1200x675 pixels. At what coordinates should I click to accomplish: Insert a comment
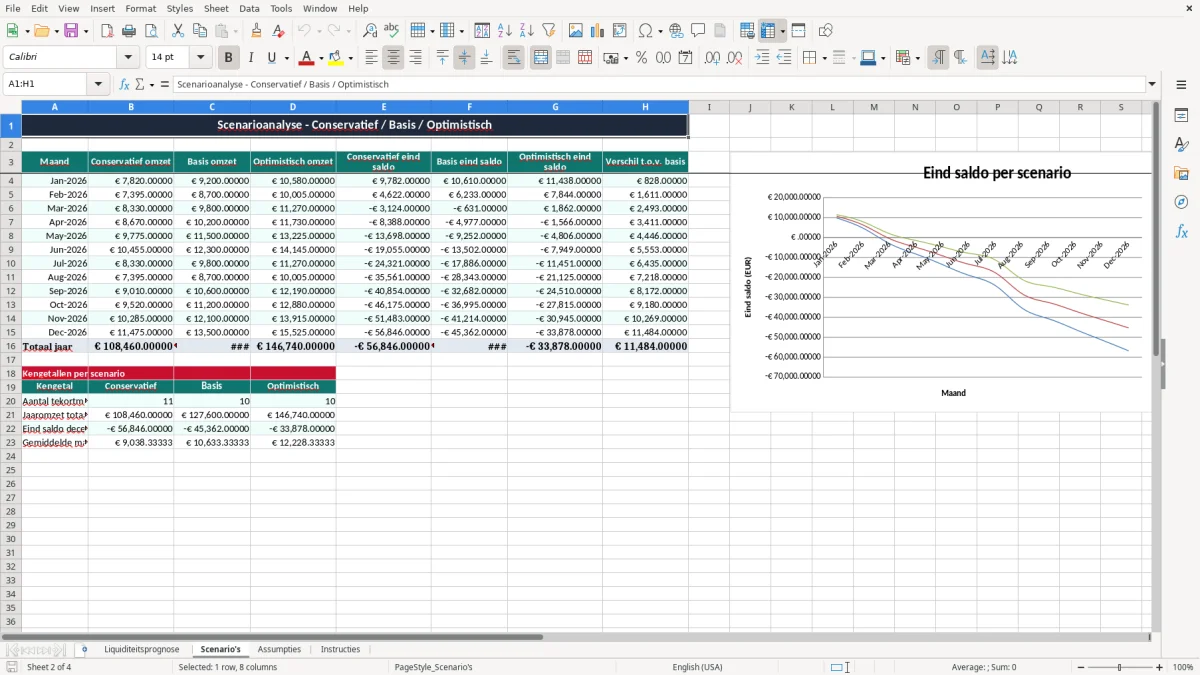698,31
